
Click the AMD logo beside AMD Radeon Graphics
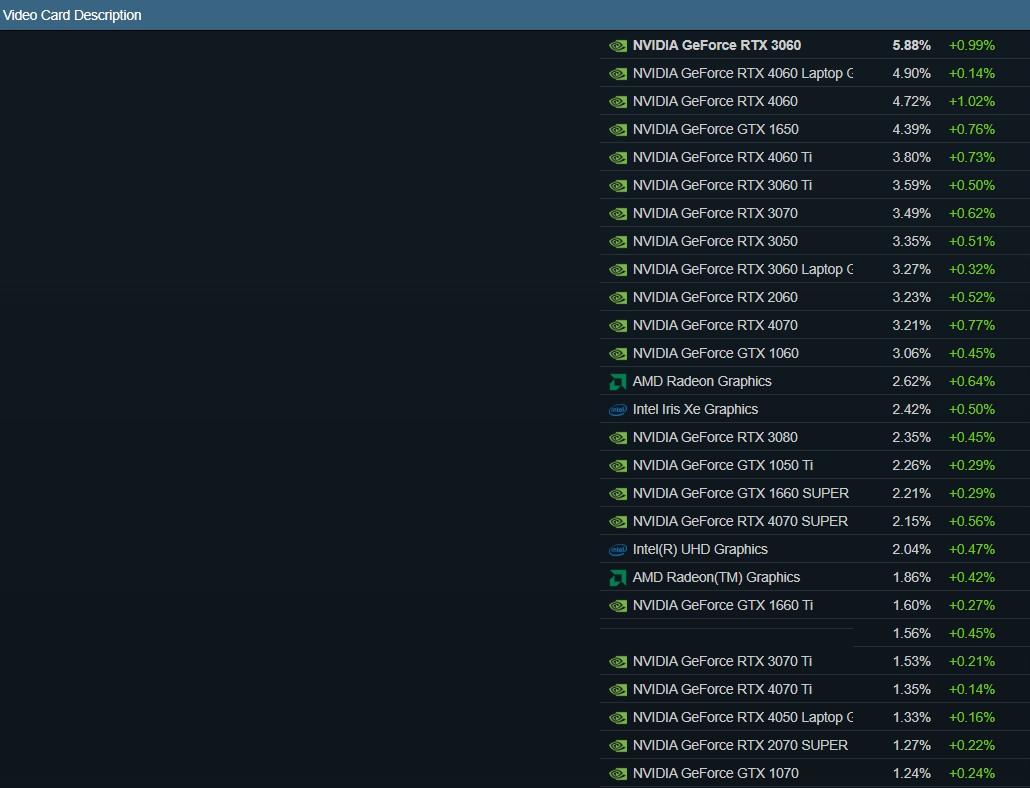click(x=617, y=382)
